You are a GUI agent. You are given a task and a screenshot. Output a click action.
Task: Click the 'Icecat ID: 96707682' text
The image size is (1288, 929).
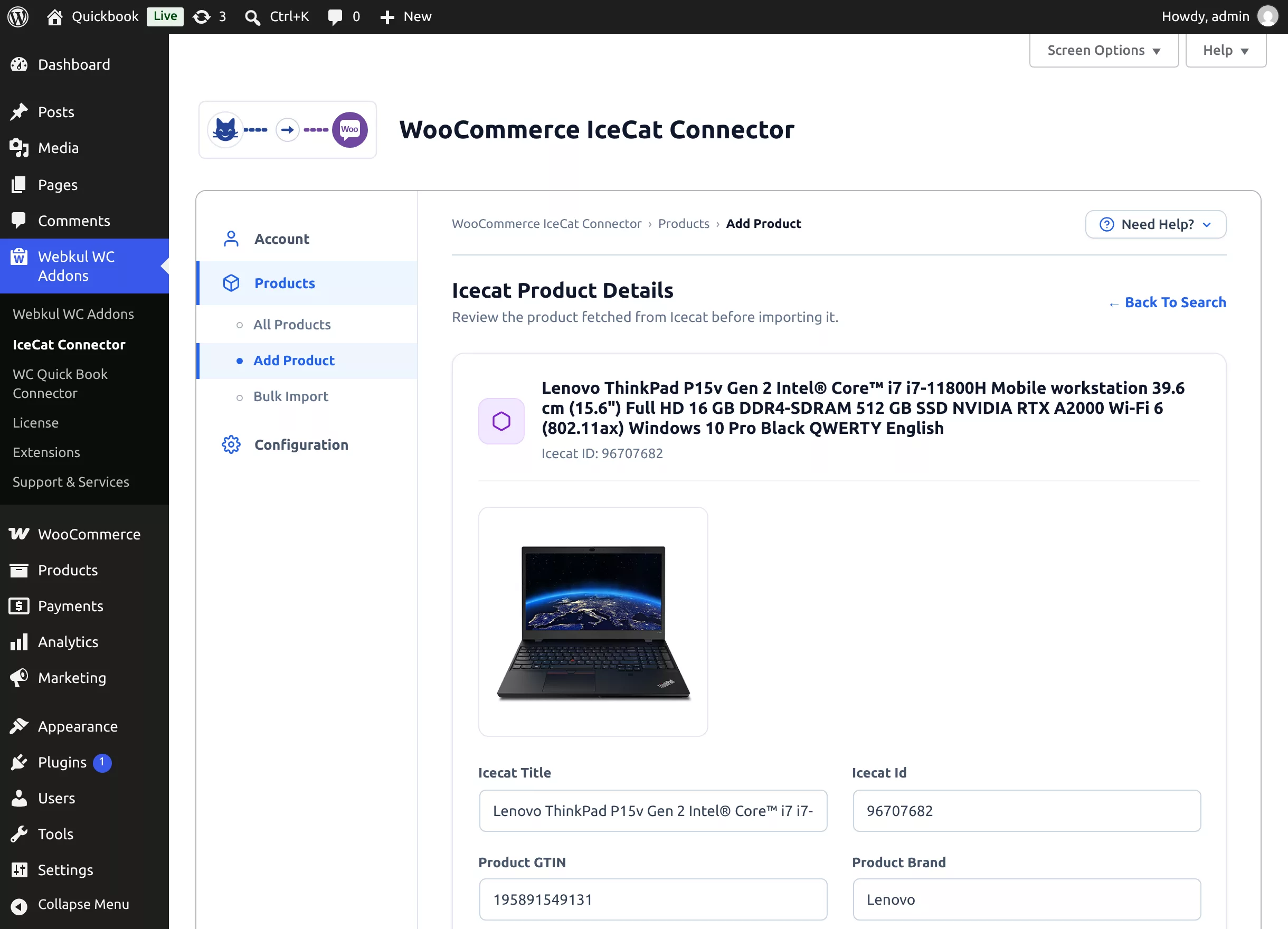[602, 453]
